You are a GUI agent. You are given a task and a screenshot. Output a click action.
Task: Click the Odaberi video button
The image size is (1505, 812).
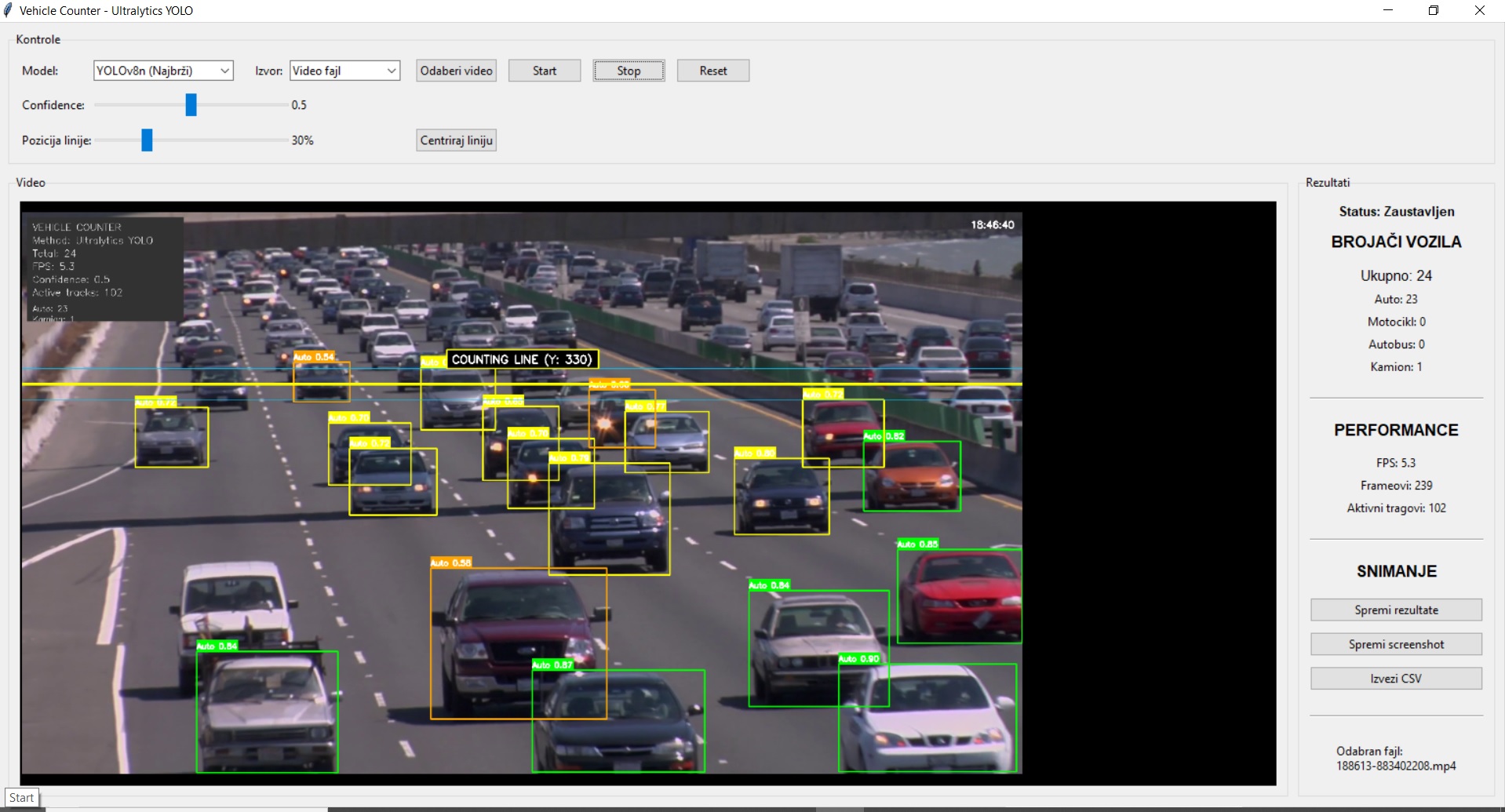(456, 71)
